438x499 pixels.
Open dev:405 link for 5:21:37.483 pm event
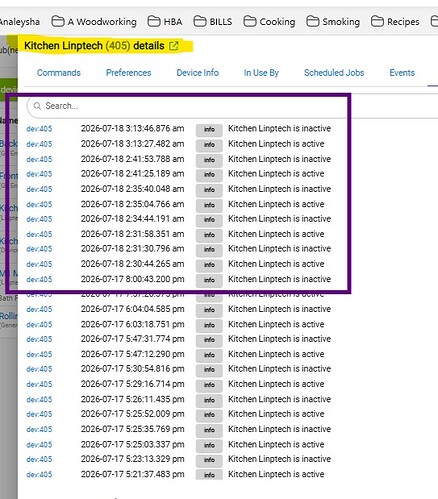click(39, 475)
